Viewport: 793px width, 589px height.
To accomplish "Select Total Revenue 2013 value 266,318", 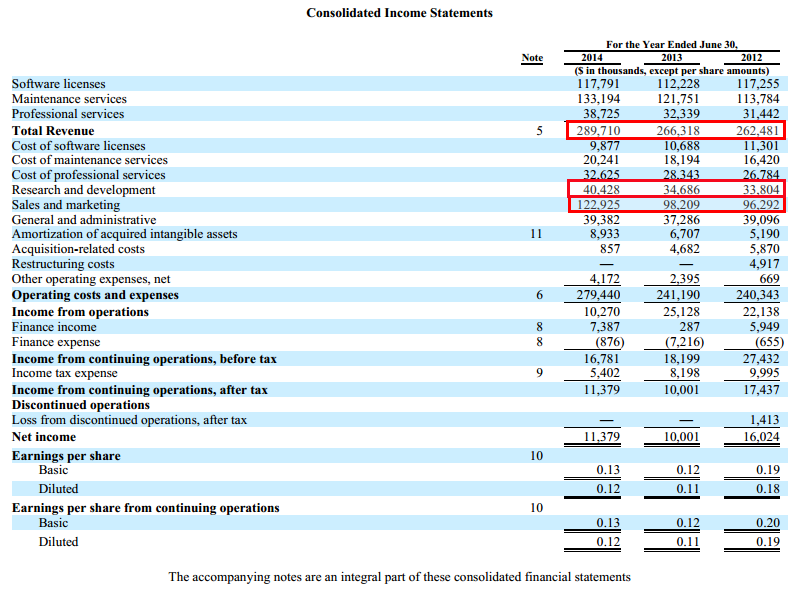I will pos(678,131).
